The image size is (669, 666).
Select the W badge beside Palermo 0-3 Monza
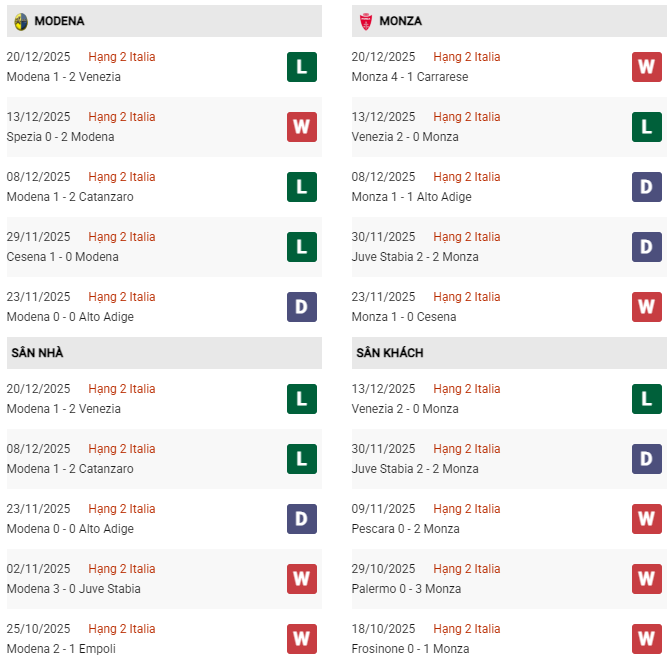(646, 579)
